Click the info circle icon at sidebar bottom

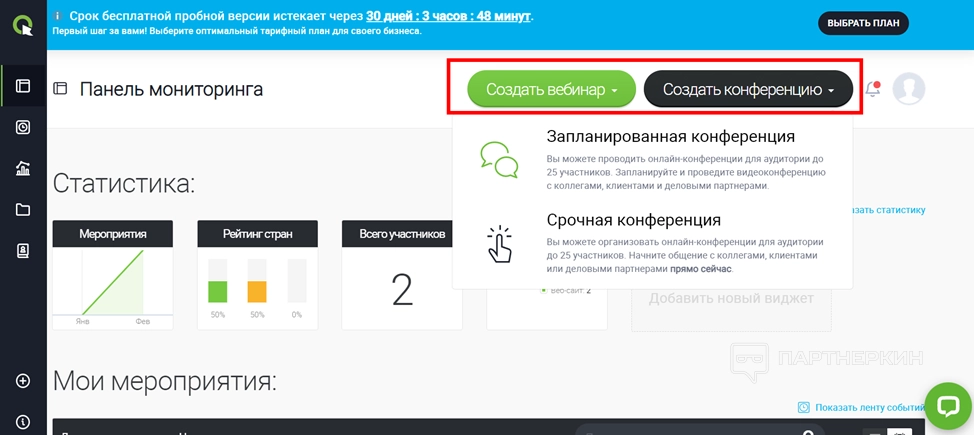click(23, 422)
